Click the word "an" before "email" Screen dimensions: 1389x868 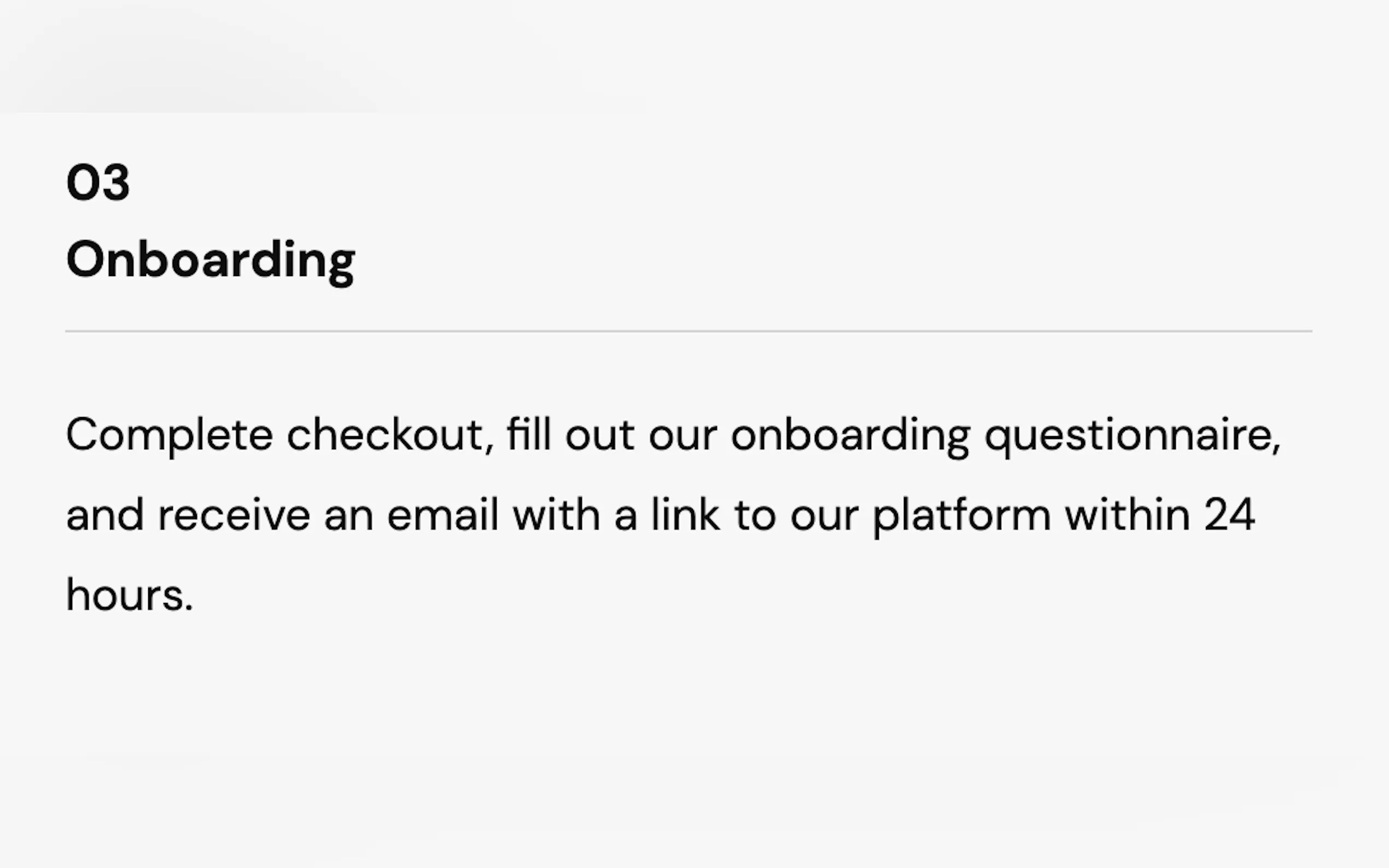click(x=348, y=515)
